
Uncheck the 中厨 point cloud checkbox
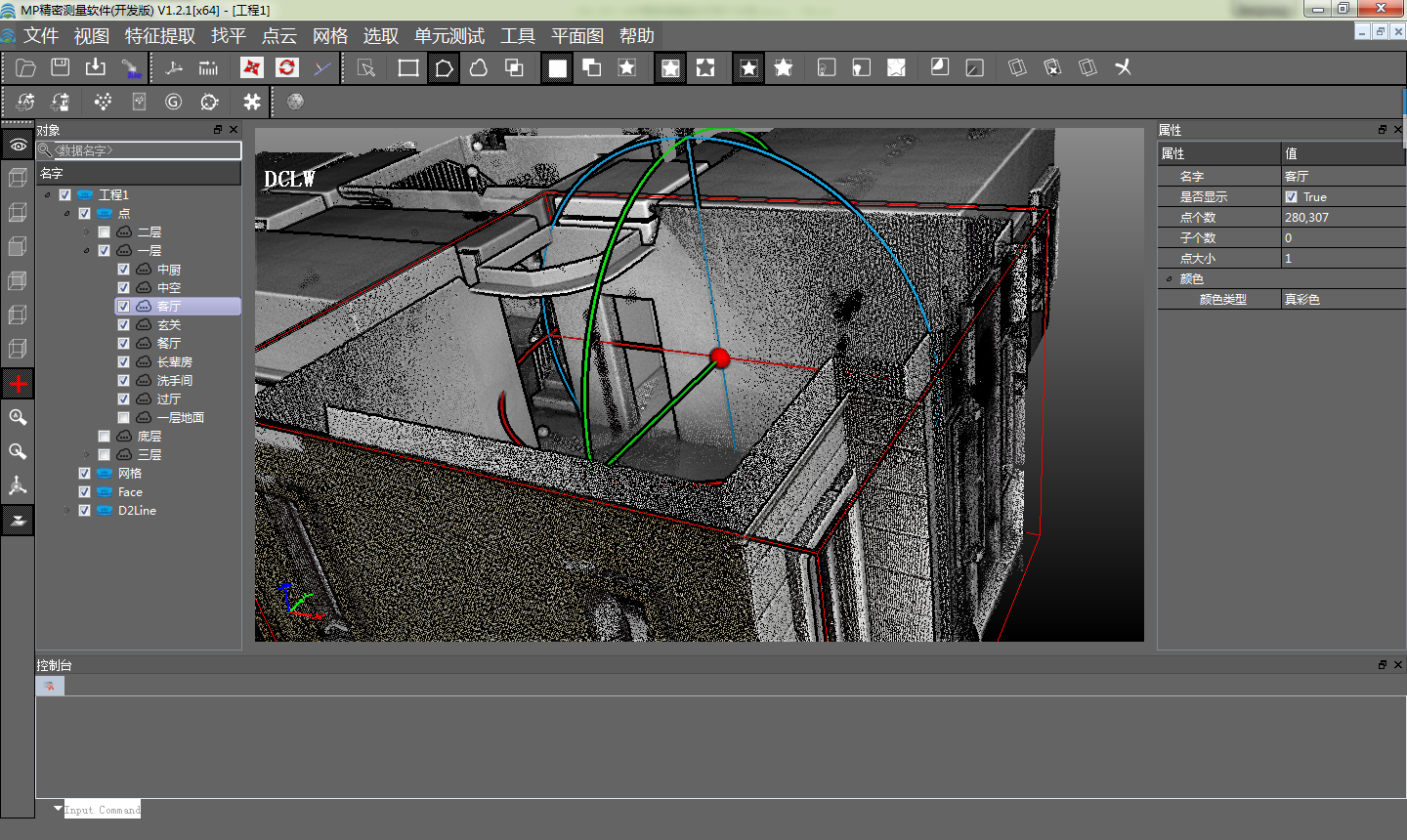(123, 270)
